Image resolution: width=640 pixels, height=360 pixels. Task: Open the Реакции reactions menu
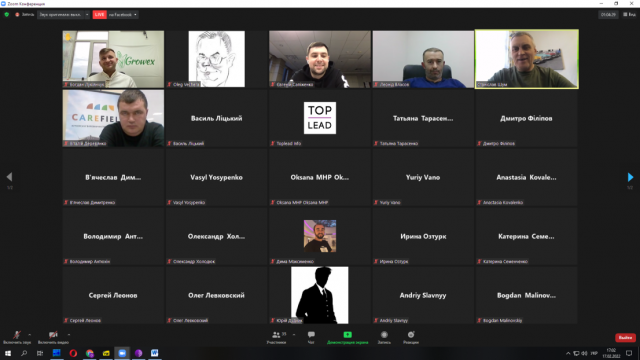click(x=411, y=337)
